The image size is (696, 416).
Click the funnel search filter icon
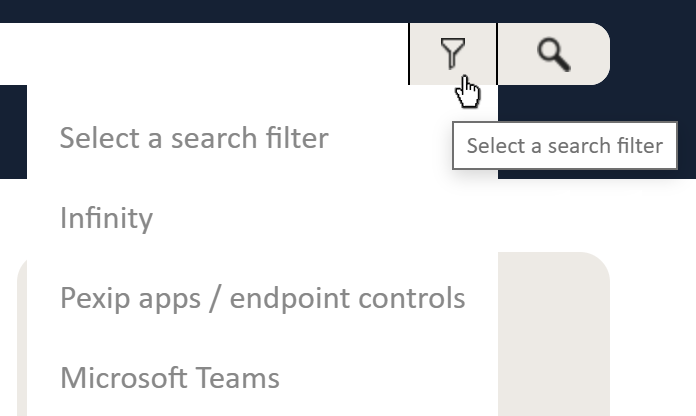(453, 53)
